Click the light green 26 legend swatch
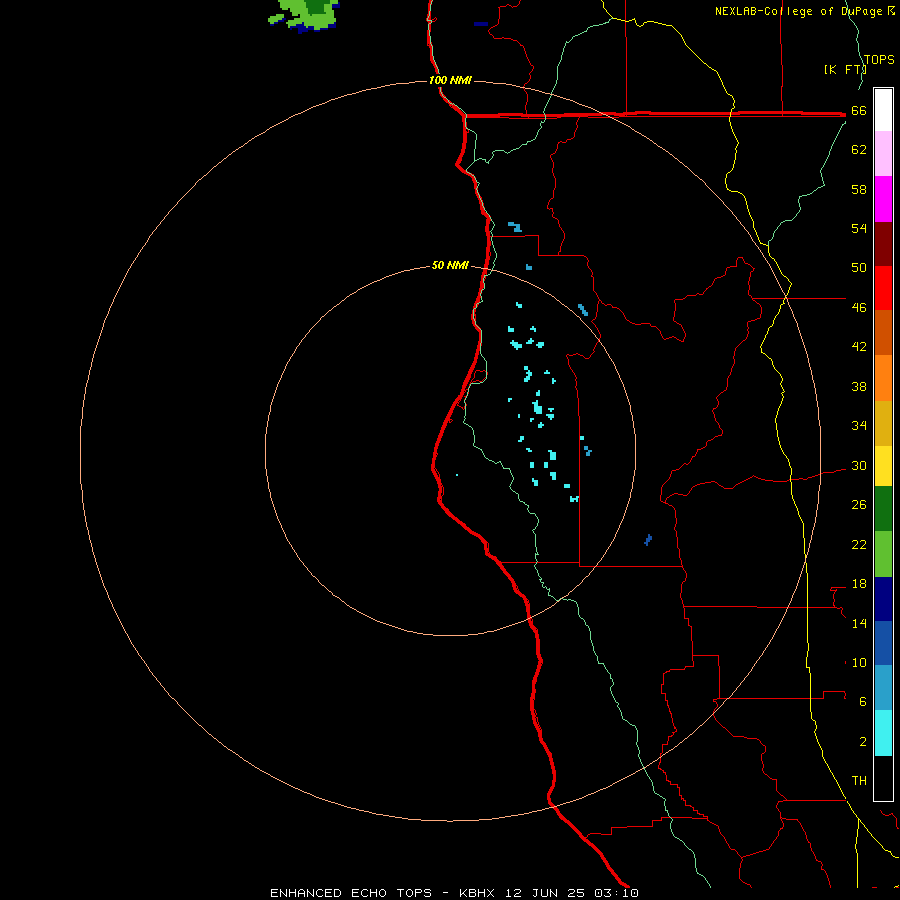This screenshot has width=900, height=900. click(883, 554)
